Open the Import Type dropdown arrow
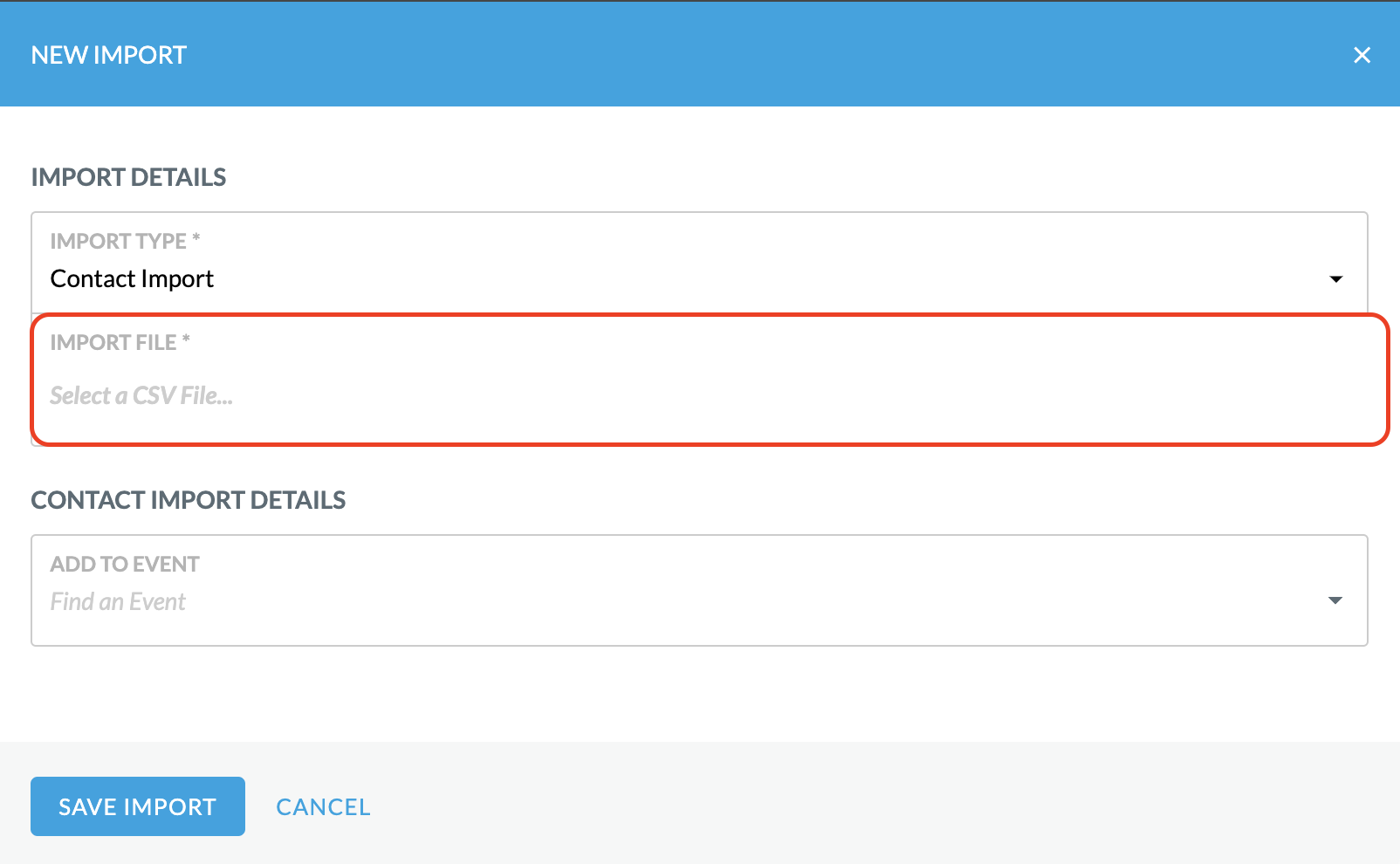The width and height of the screenshot is (1400, 864). pyautogui.click(x=1335, y=279)
